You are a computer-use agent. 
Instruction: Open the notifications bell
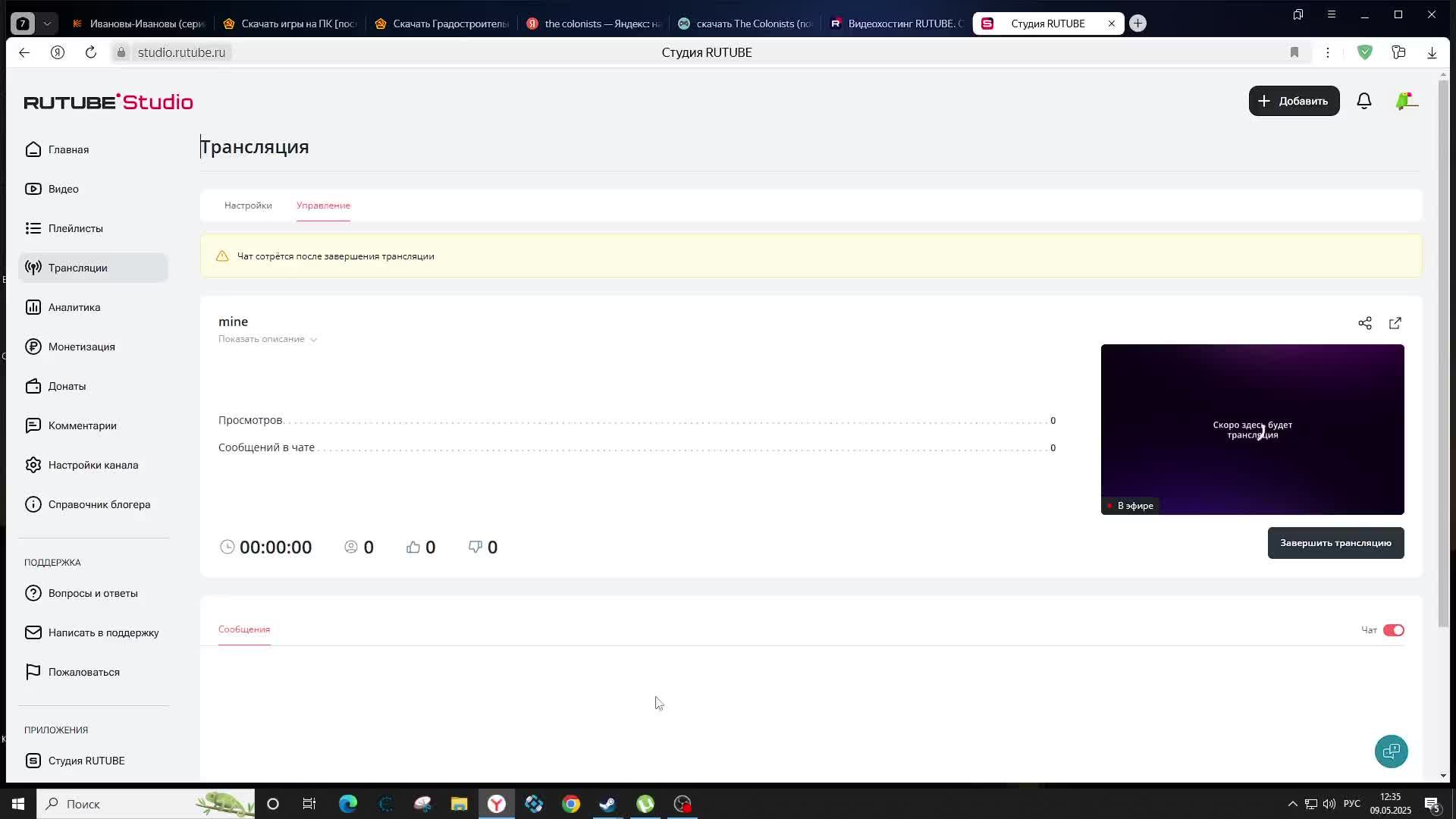(1364, 101)
